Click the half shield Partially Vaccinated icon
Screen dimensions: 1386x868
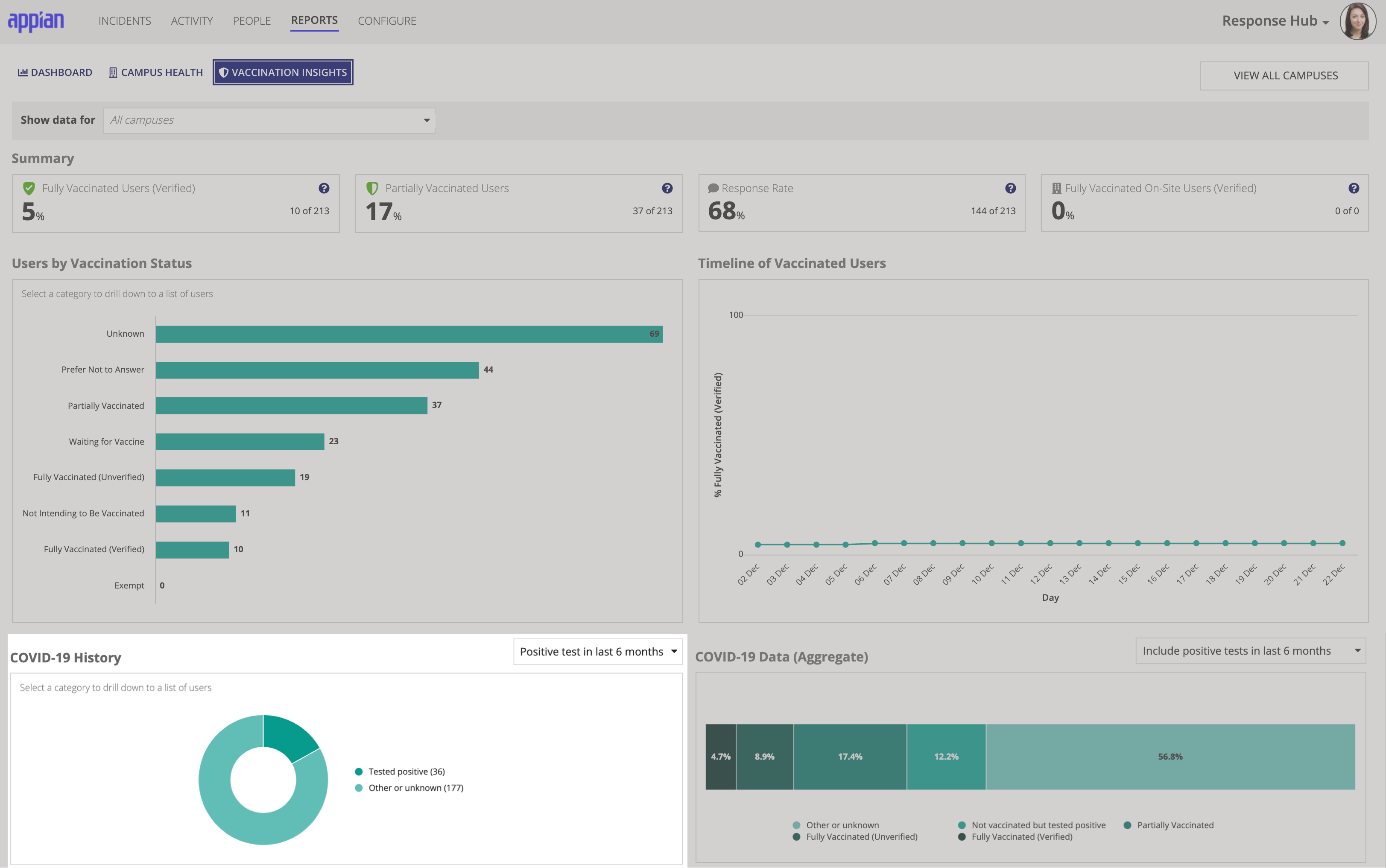372,188
